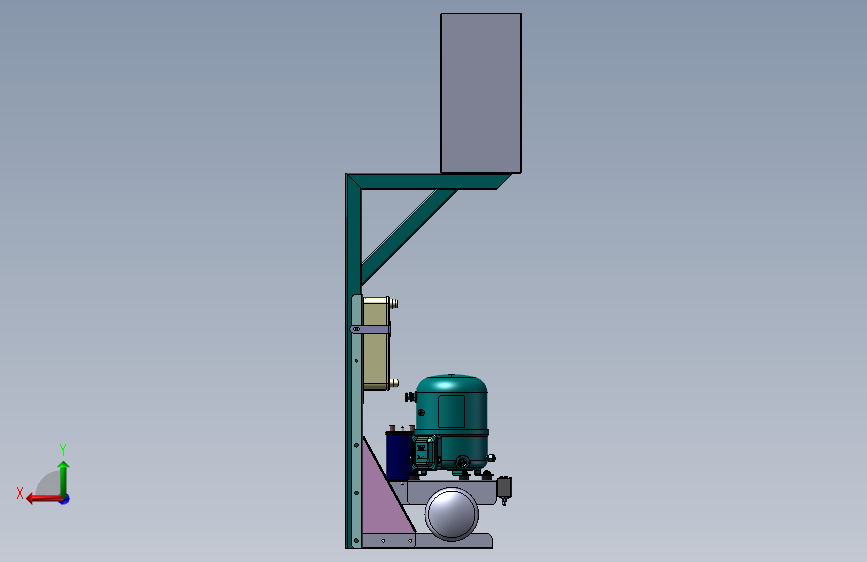Pick the dark blue cylinder beside the compressor
Image resolution: width=867 pixels, height=562 pixels.
398,454
